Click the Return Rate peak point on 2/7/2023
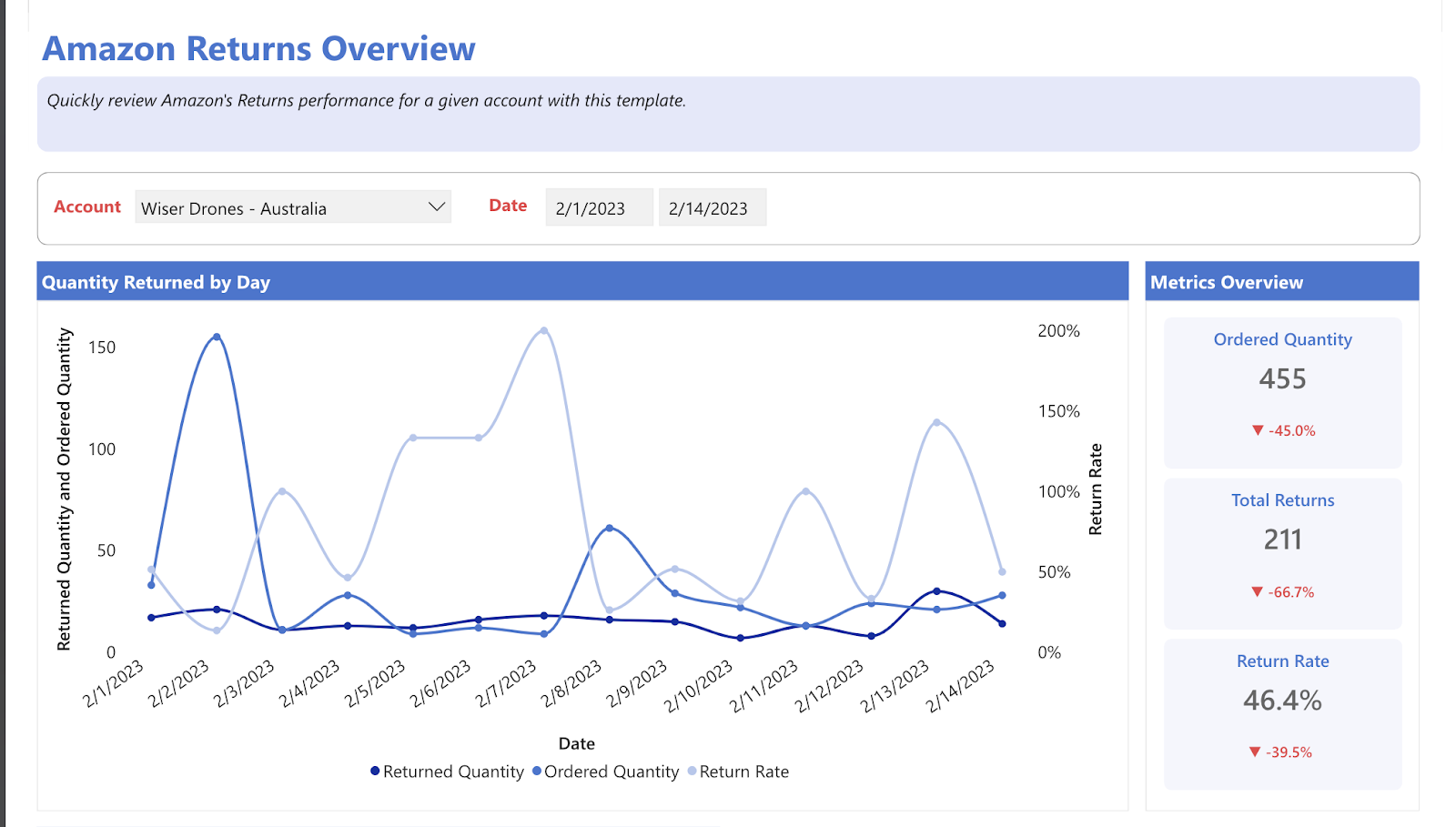 pyautogui.click(x=544, y=330)
